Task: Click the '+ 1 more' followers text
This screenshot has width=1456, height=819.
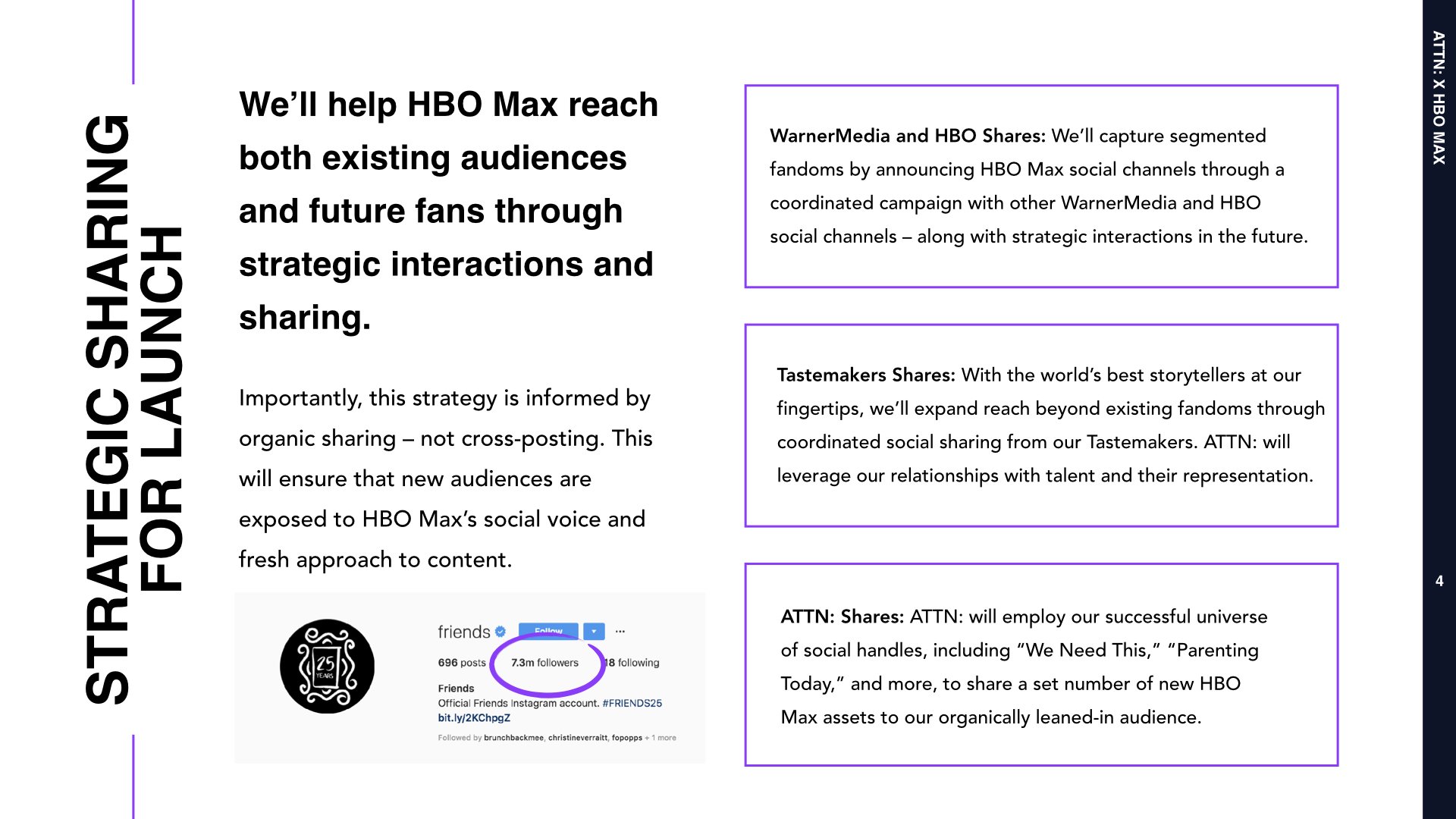Action: tap(661, 738)
